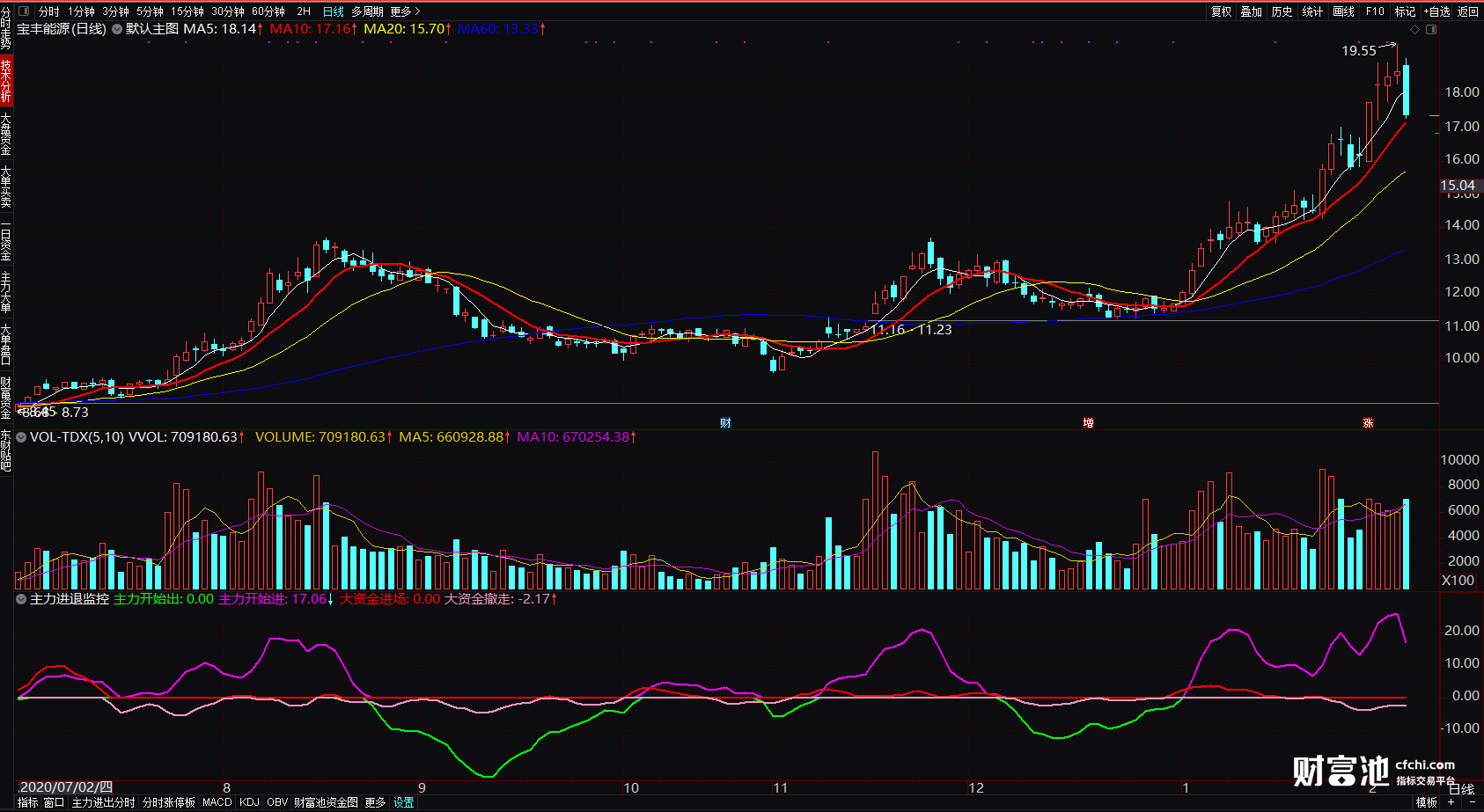Open the 东财贴吧 sidebar tab
The height and width of the screenshot is (812, 1484).
tap(6, 450)
